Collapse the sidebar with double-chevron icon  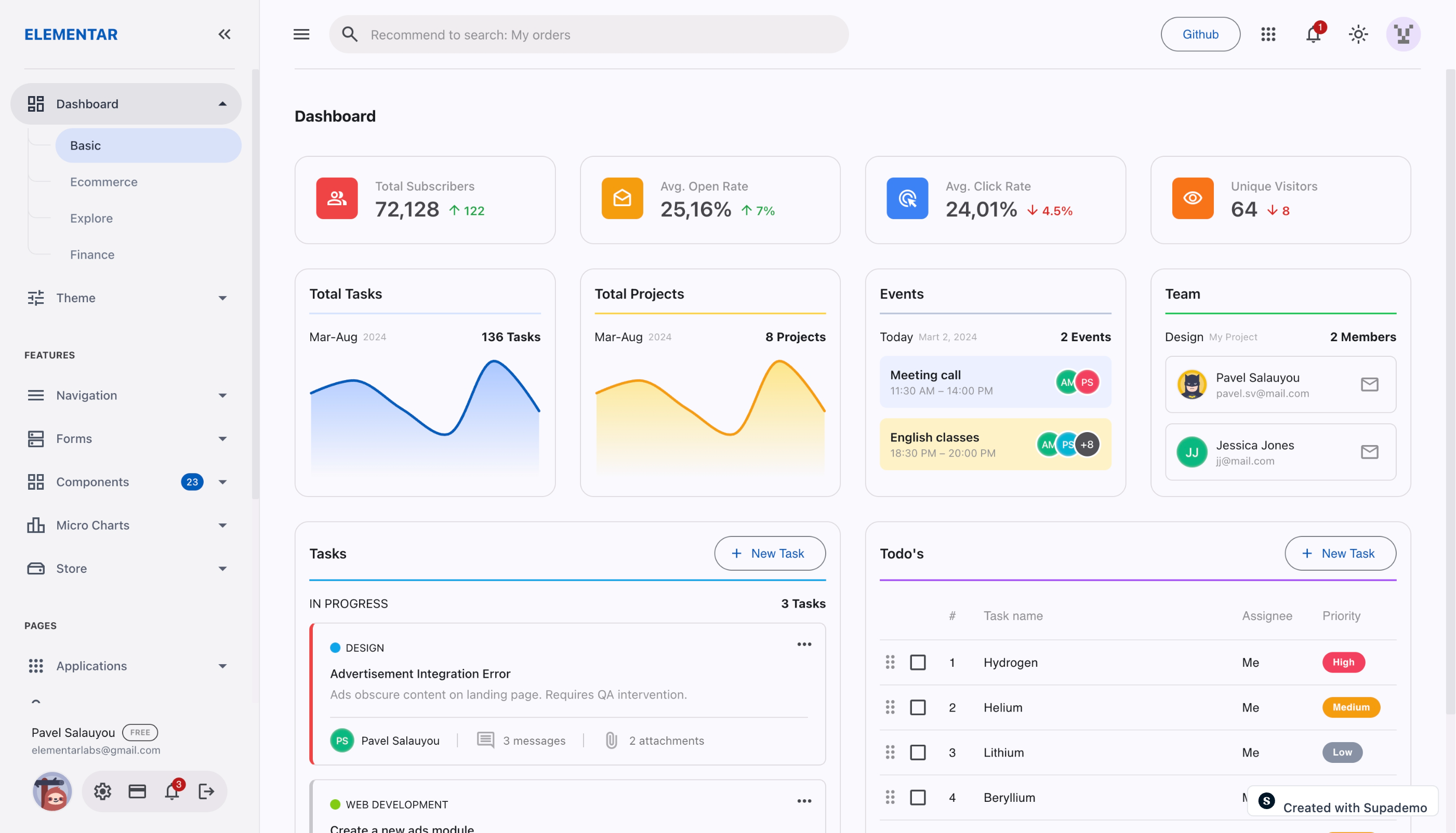tap(224, 34)
